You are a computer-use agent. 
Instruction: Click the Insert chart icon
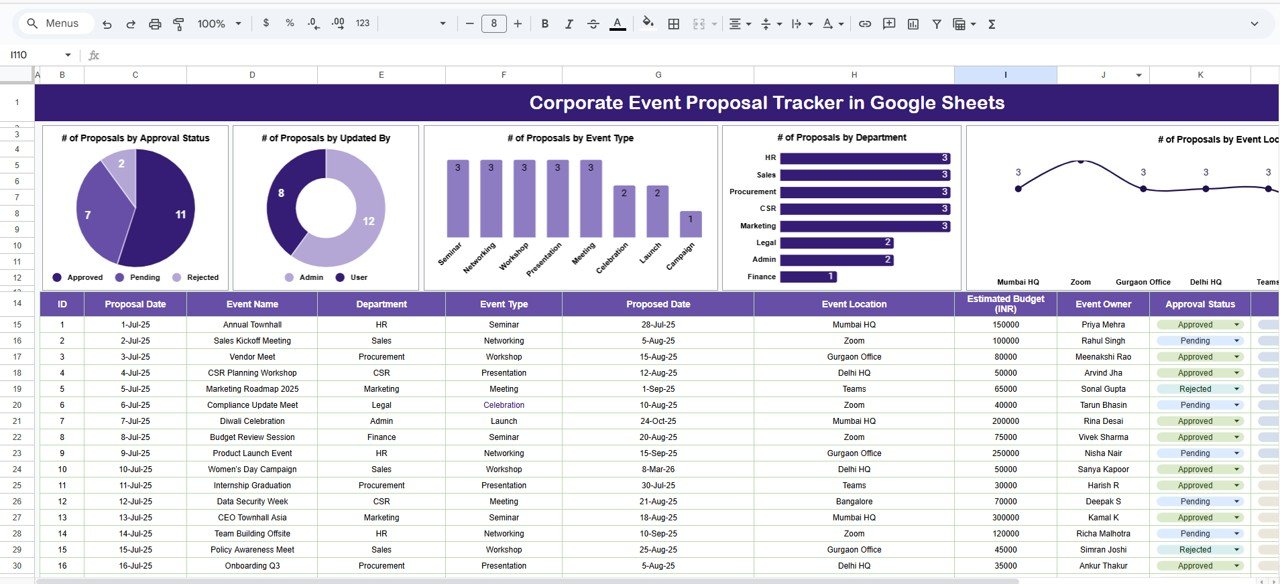[x=913, y=24]
